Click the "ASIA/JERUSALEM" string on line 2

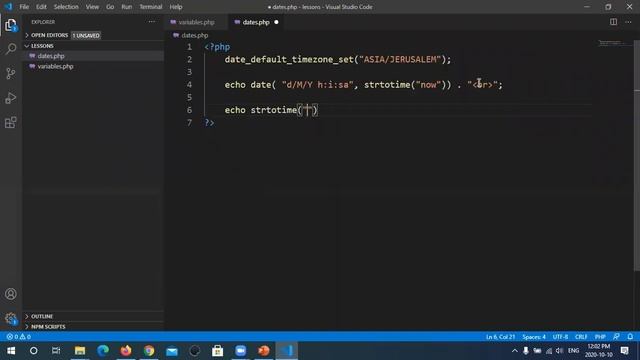(400, 60)
